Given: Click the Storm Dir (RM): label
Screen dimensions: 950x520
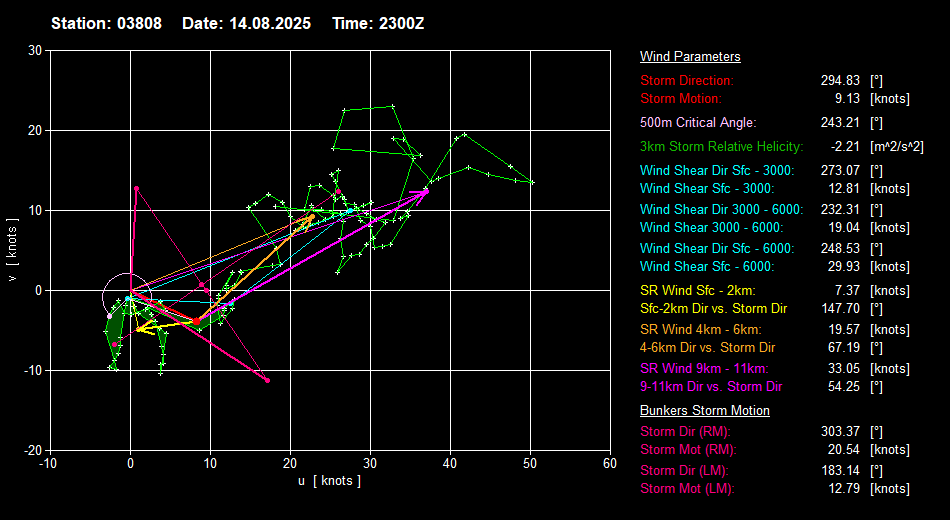Looking at the screenshot, I should pyautogui.click(x=685, y=432).
